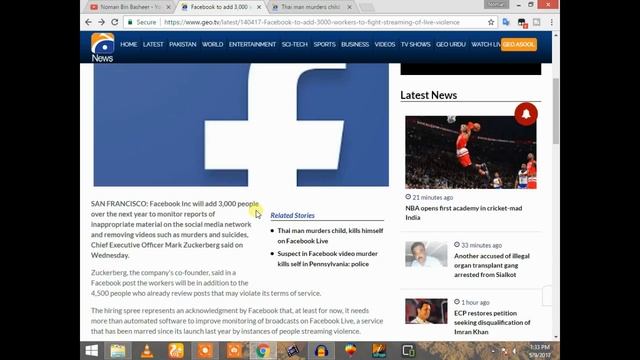Bookmark this page with the star icon

pos(491,22)
